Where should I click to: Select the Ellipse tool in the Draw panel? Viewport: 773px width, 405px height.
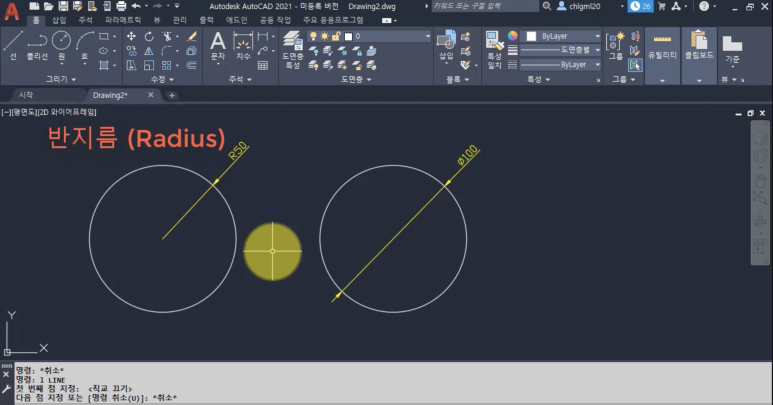[104, 51]
